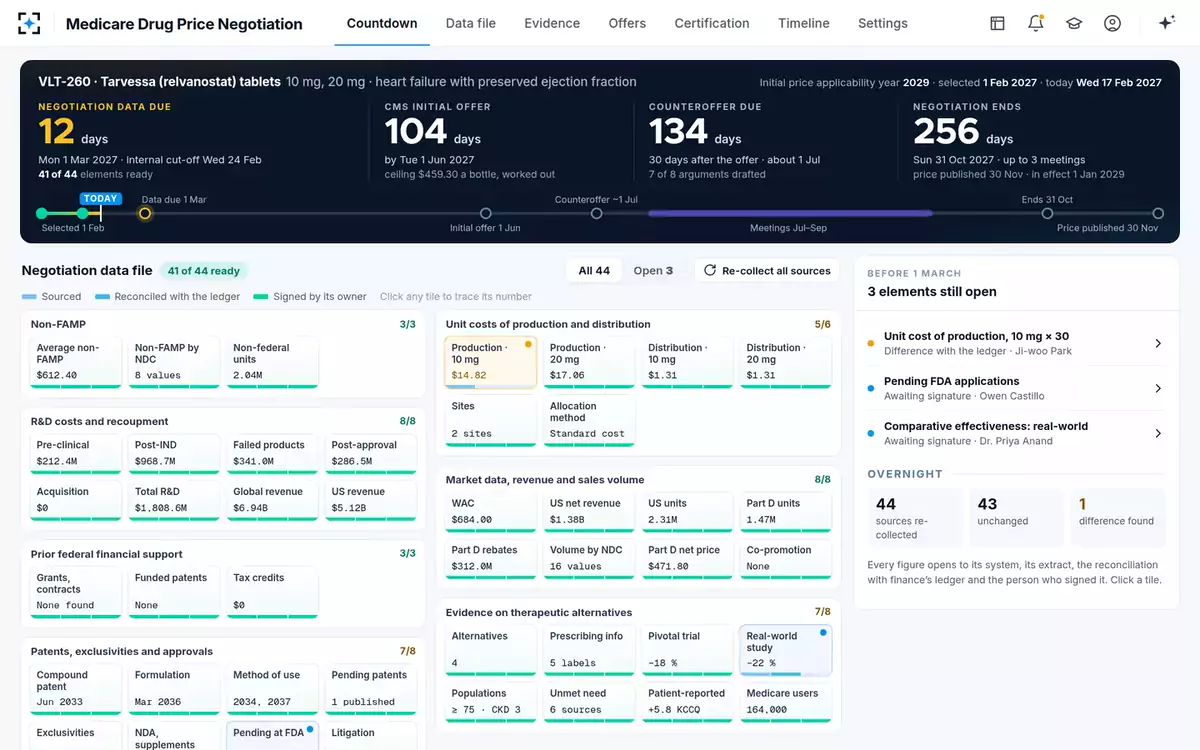The width and height of the screenshot is (1200, 750).
Task: Open the Production · 10 mg tile
Action: (490, 362)
